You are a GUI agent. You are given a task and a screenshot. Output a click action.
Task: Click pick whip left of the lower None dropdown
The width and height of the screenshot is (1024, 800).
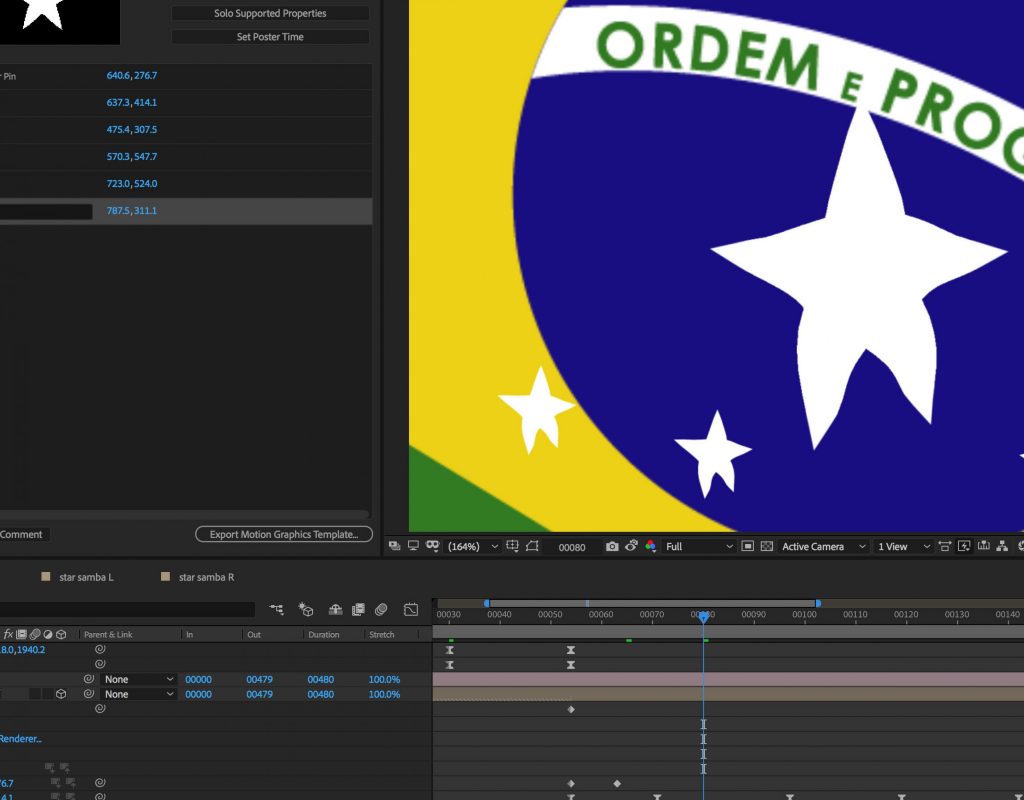(x=89, y=694)
